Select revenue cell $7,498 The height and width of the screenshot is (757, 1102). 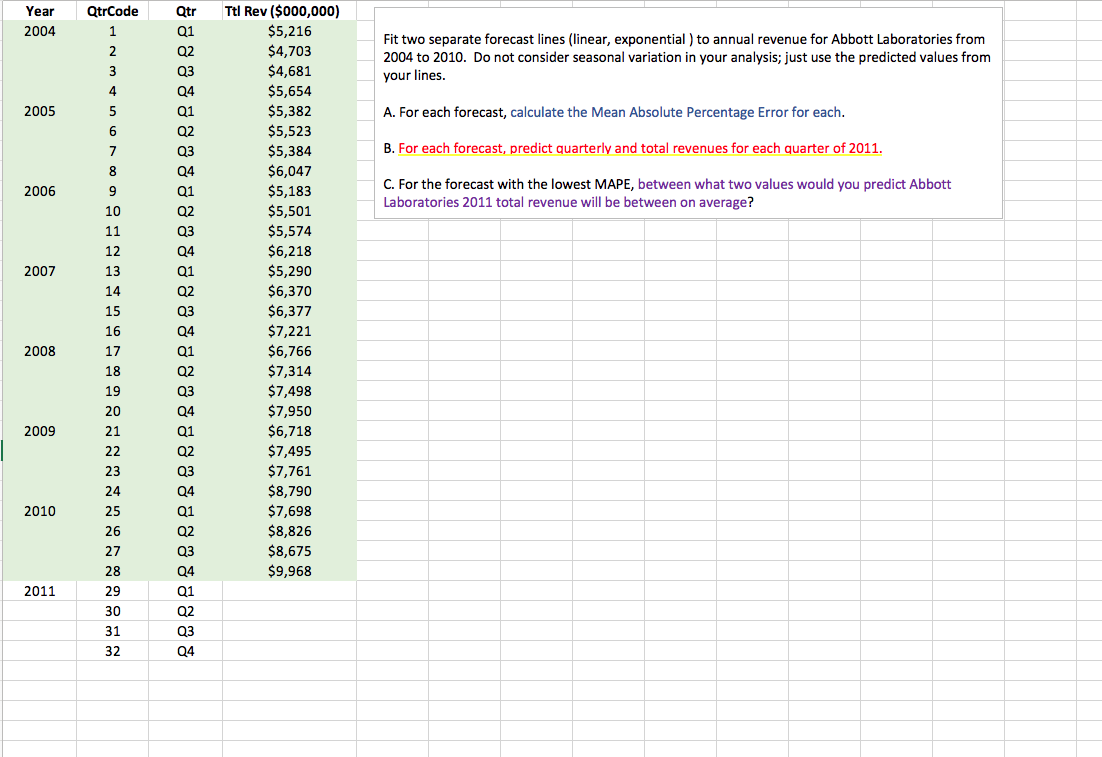click(289, 392)
